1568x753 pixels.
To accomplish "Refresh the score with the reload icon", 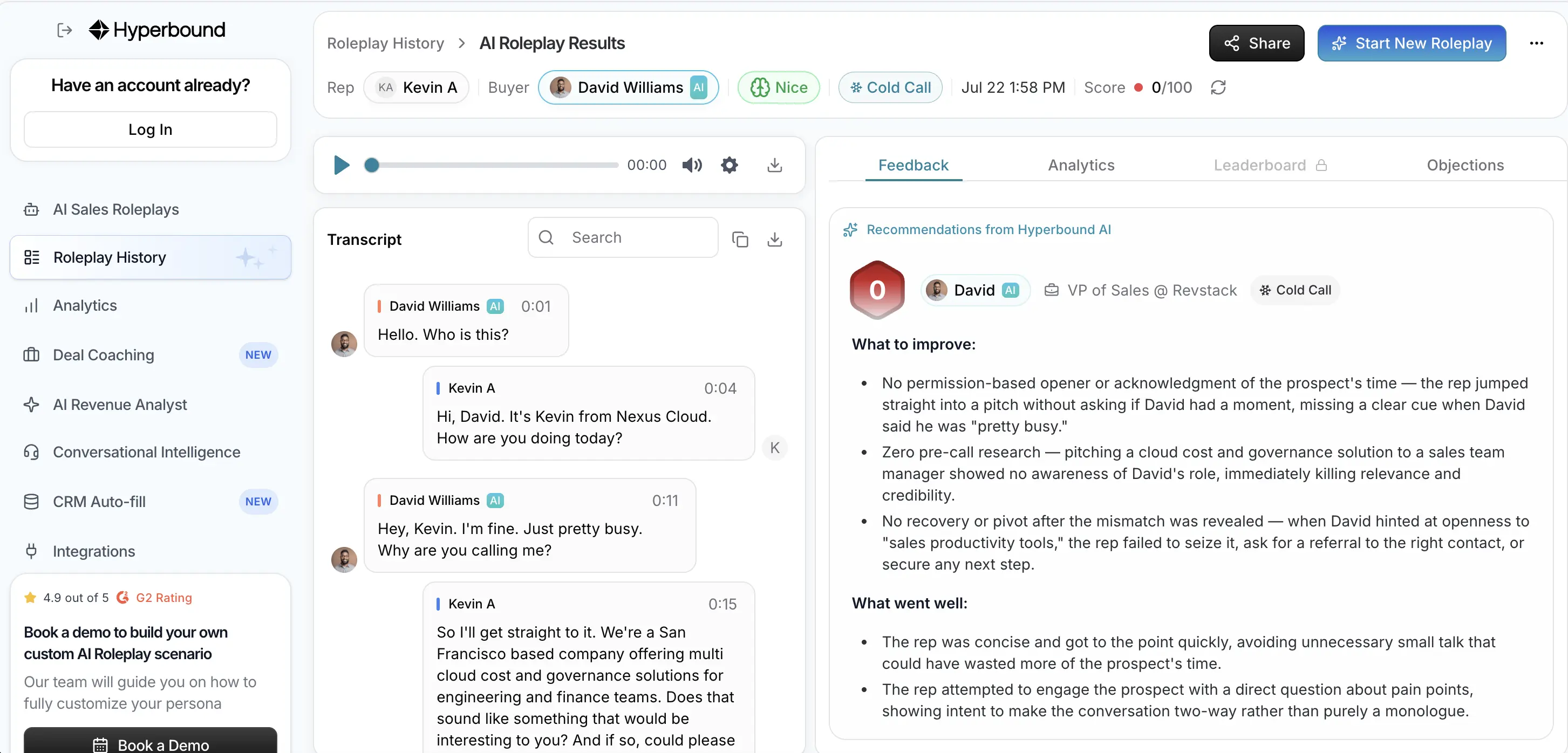I will (1218, 88).
